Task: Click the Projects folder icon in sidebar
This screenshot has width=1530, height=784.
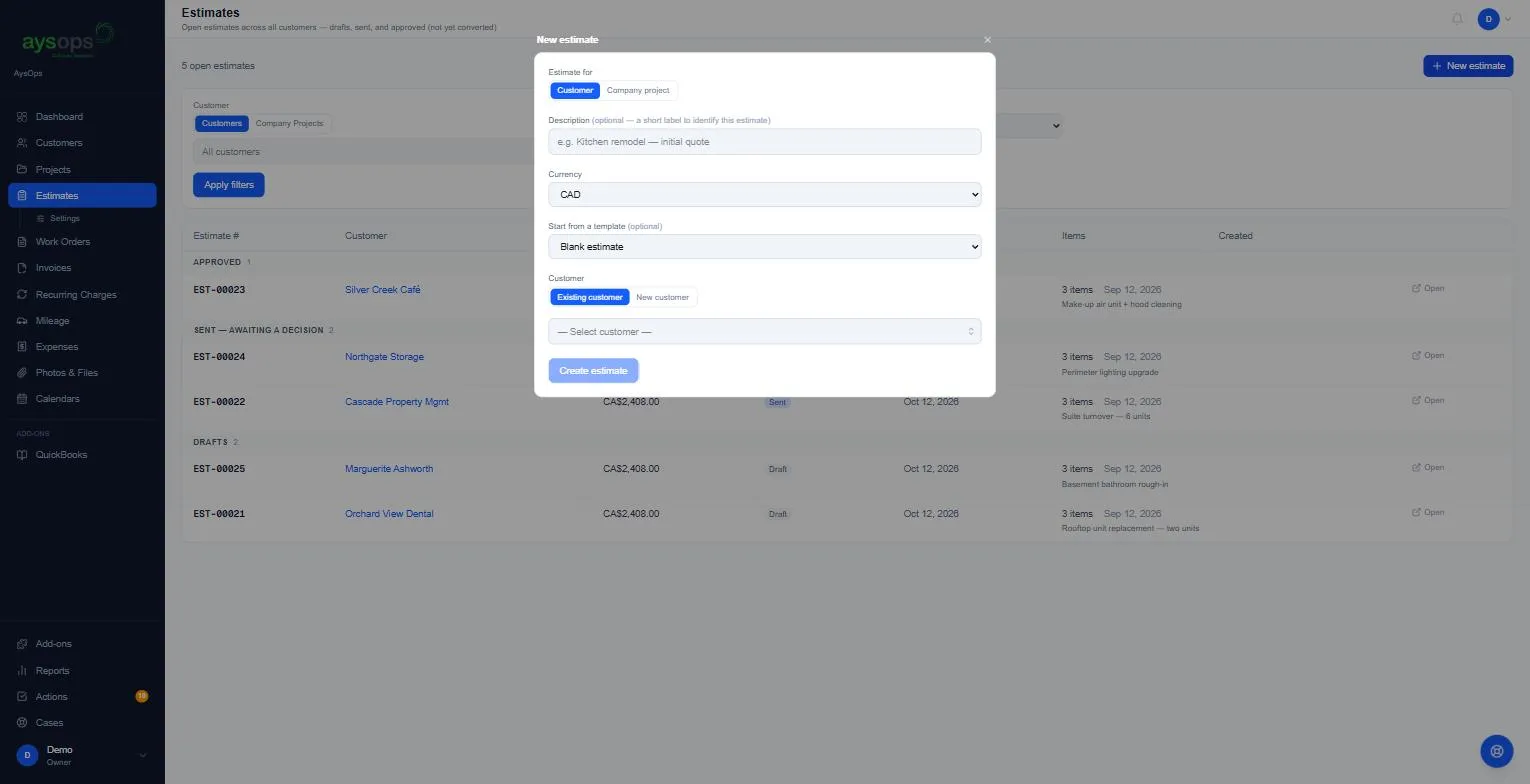Action: point(22,169)
